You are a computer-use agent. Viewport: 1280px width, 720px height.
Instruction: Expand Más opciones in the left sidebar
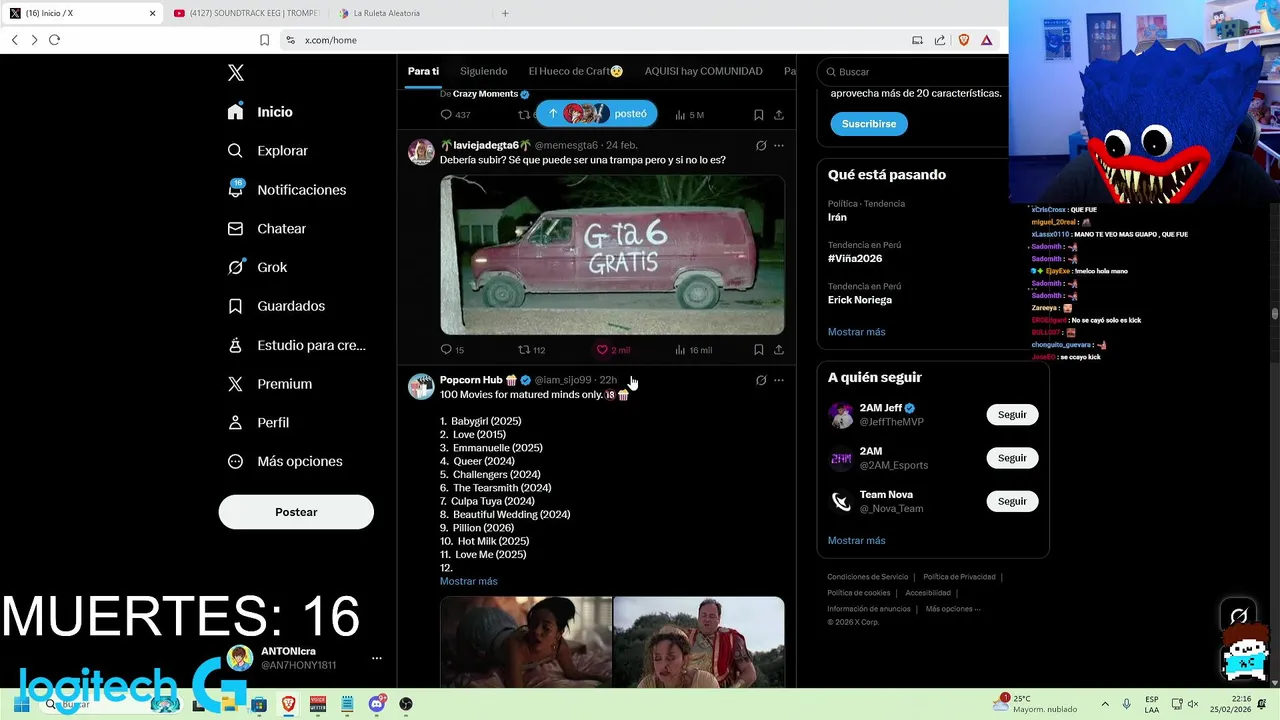(x=285, y=462)
